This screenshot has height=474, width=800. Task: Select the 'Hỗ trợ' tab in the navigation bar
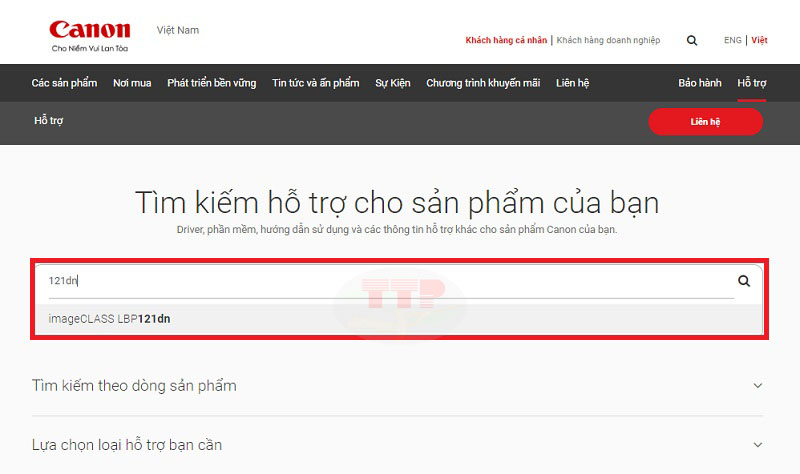[x=752, y=83]
